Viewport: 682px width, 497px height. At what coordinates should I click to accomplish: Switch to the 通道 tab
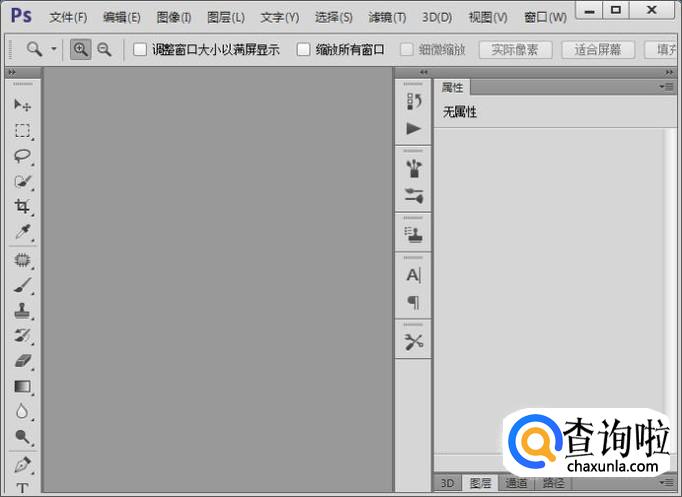(516, 483)
